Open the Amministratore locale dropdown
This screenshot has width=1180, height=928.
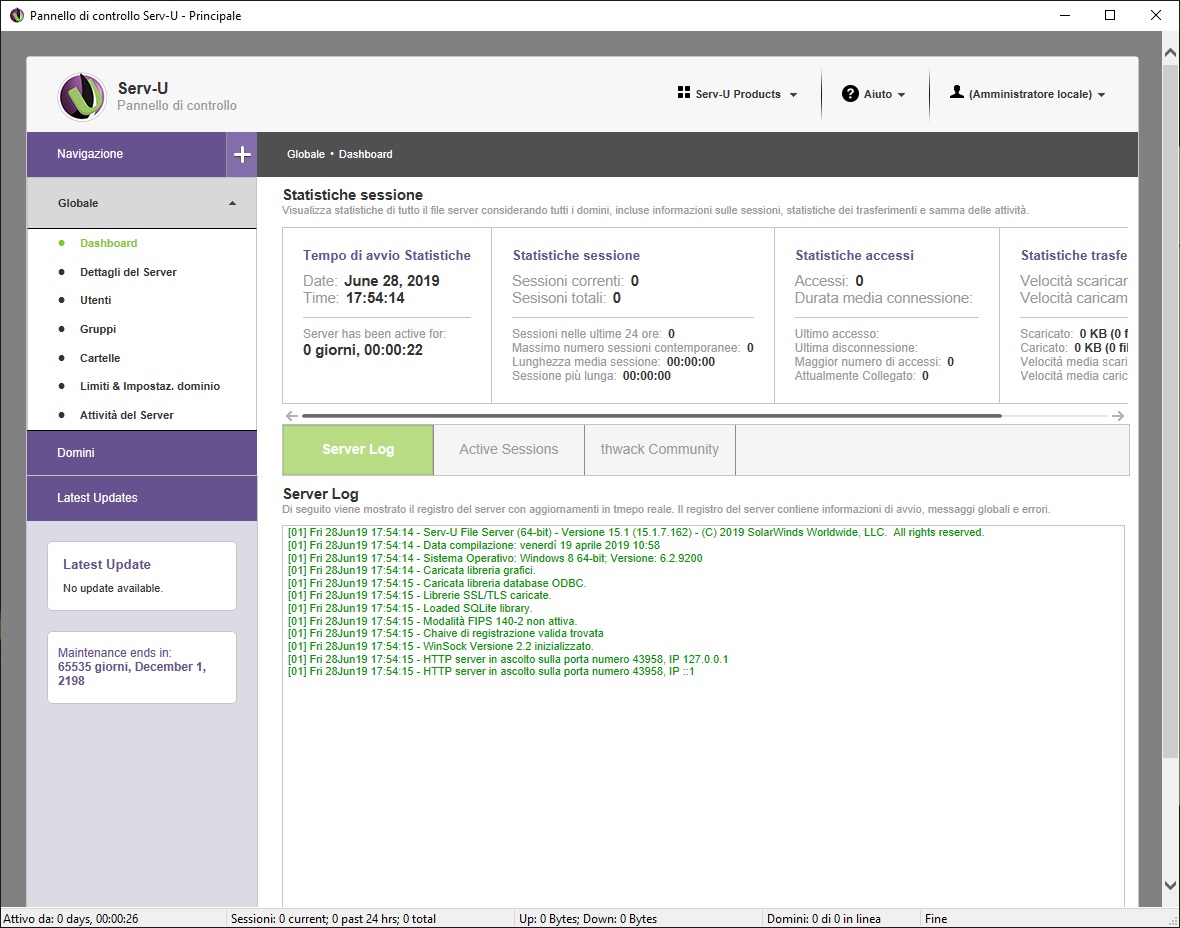(x=1027, y=94)
